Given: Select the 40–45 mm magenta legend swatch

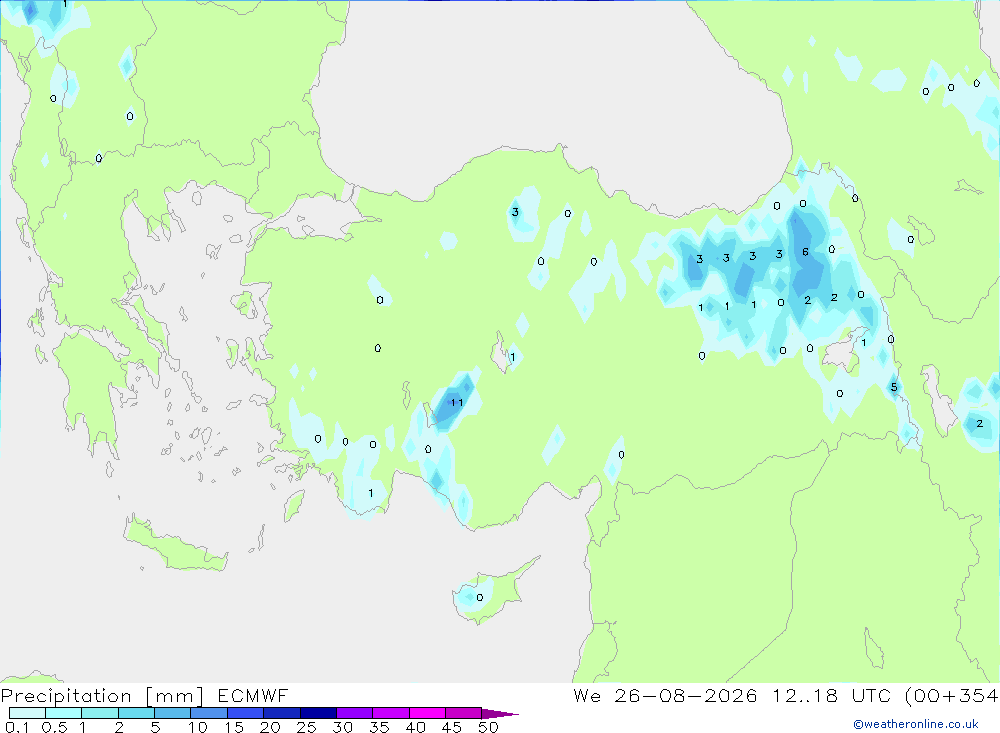Looking at the screenshot, I should 427,713.
